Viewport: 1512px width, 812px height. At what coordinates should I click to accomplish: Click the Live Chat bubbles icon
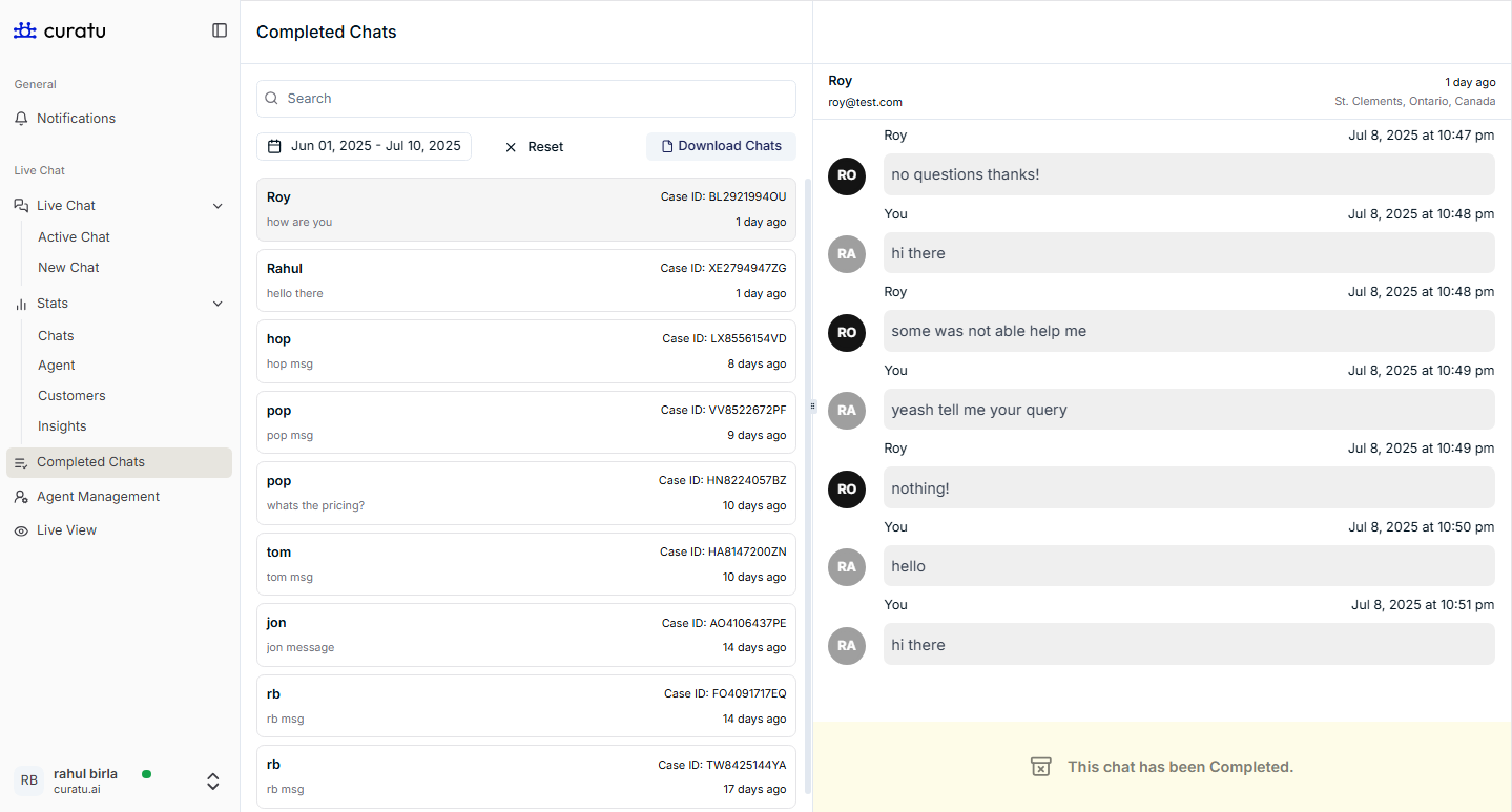[x=21, y=205]
